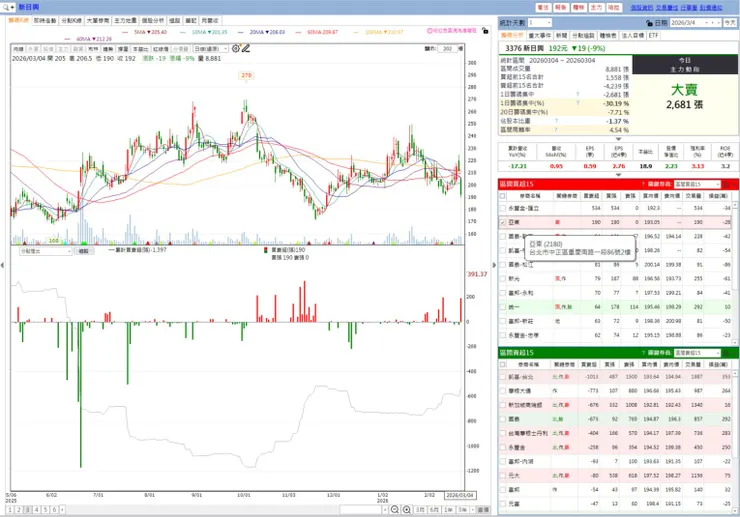The image size is (740, 517).
Task: Check the 摩根大通 row checkbox
Action: pos(503,391)
